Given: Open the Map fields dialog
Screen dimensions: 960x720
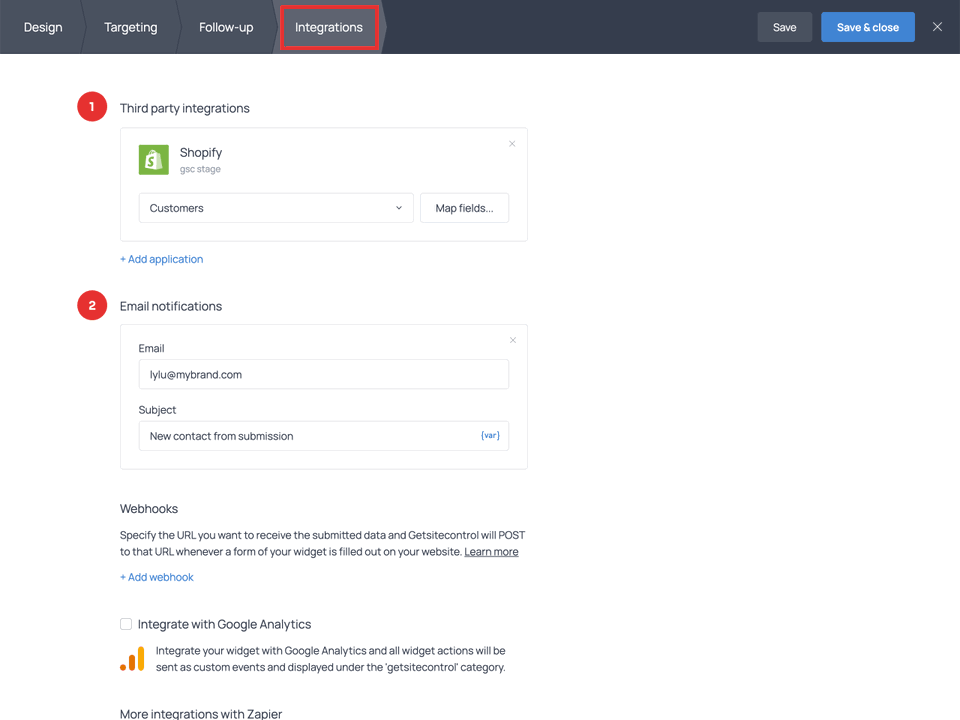Looking at the screenshot, I should [464, 208].
